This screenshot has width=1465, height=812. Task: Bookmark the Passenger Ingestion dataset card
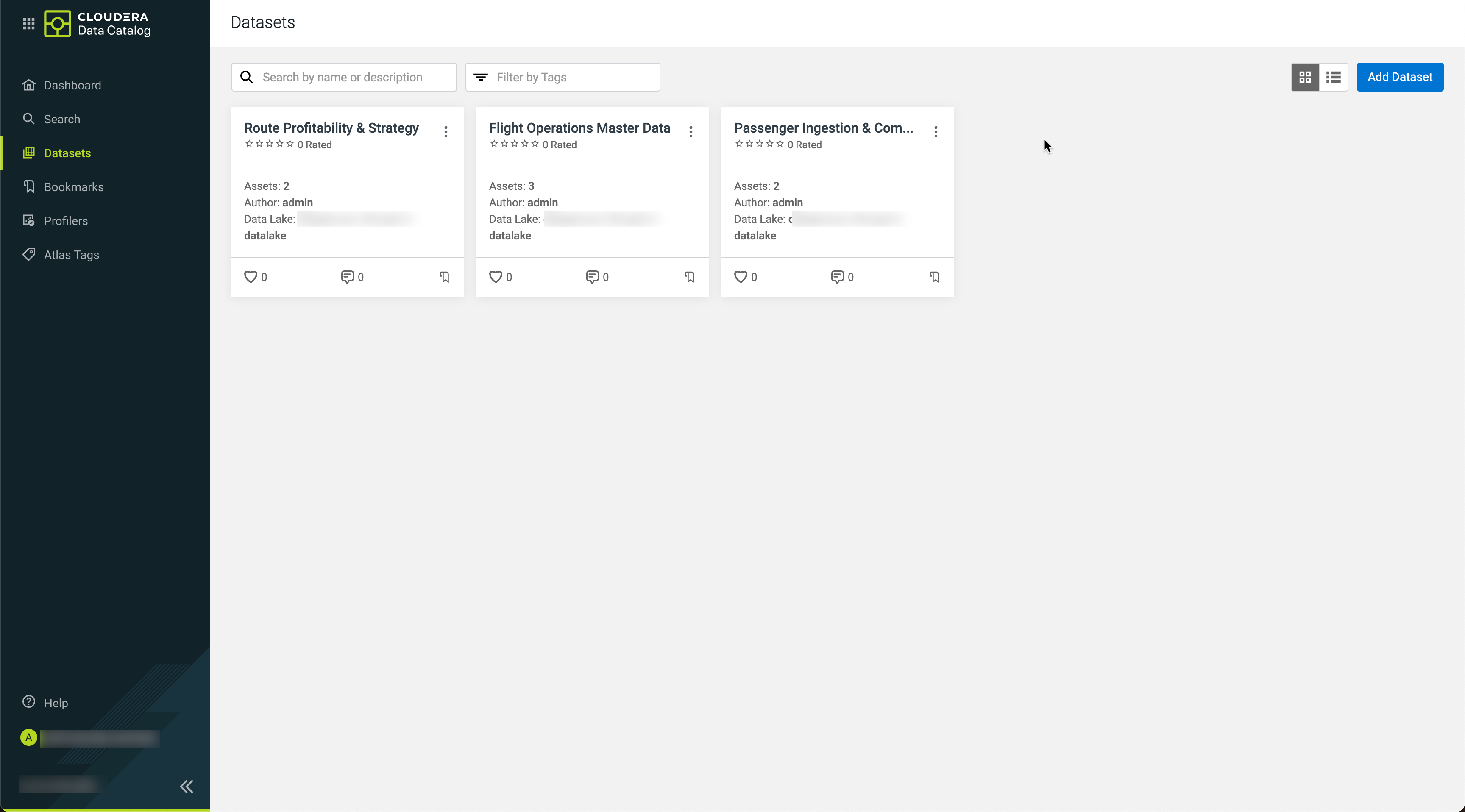coord(934,277)
